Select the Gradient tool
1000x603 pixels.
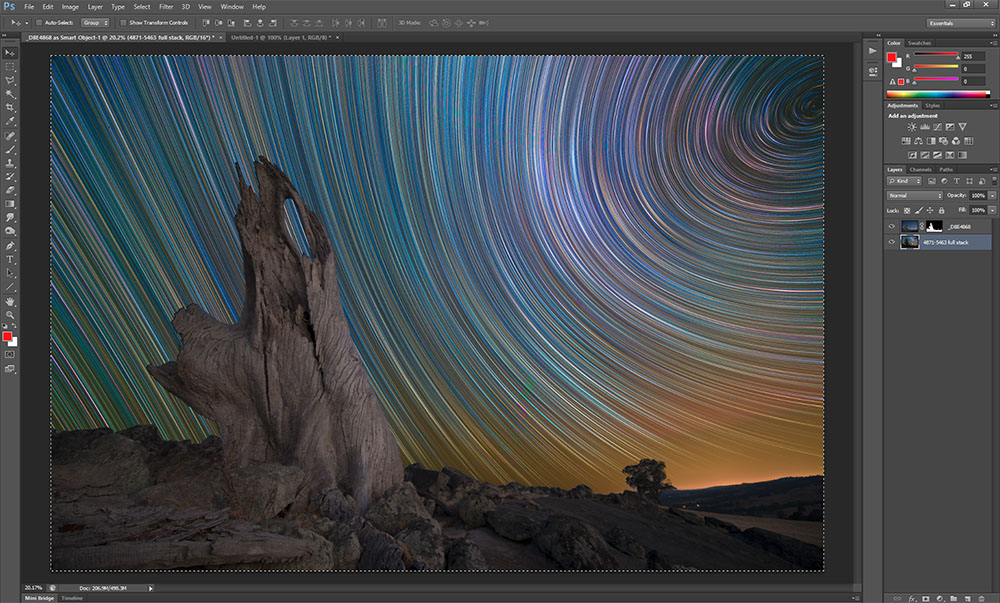[10, 204]
